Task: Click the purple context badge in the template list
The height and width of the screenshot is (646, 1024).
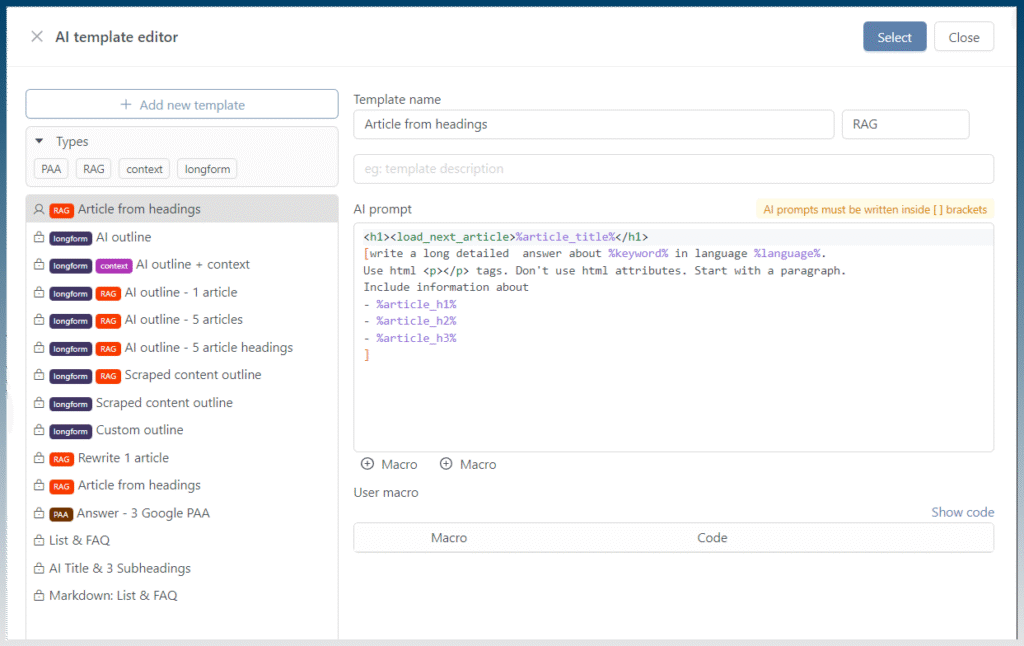Action: point(114,265)
